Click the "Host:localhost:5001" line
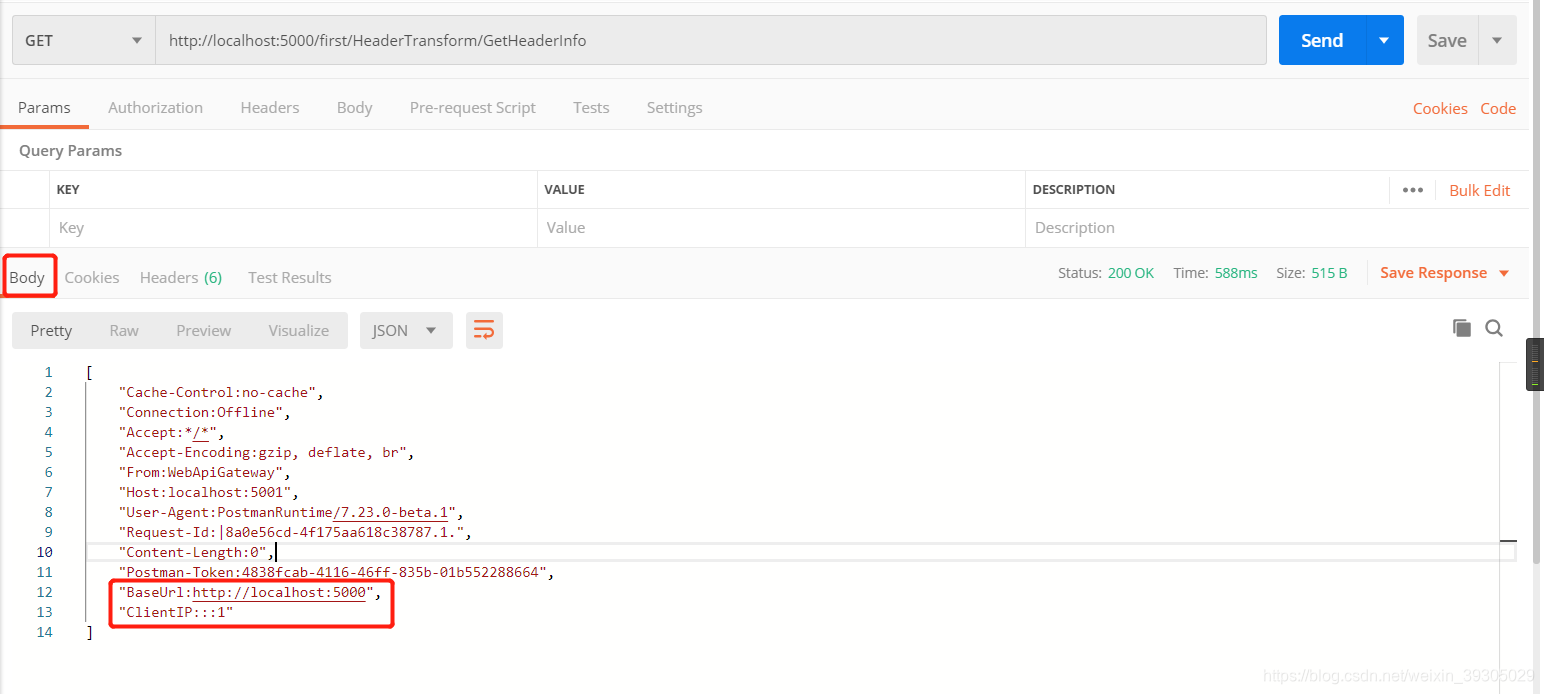 pyautogui.click(x=208, y=492)
